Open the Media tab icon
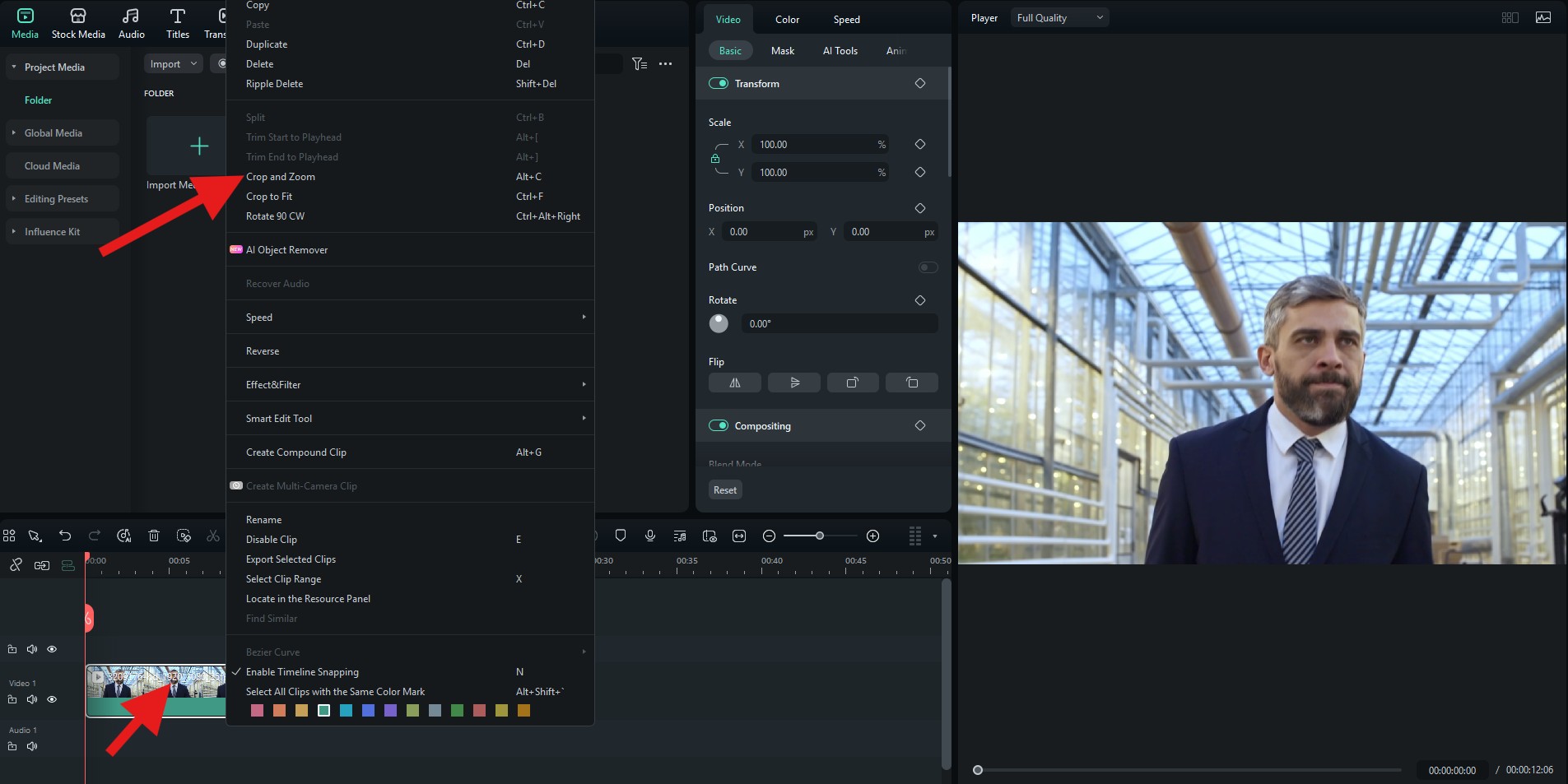This screenshot has width=1568, height=784. [25, 23]
